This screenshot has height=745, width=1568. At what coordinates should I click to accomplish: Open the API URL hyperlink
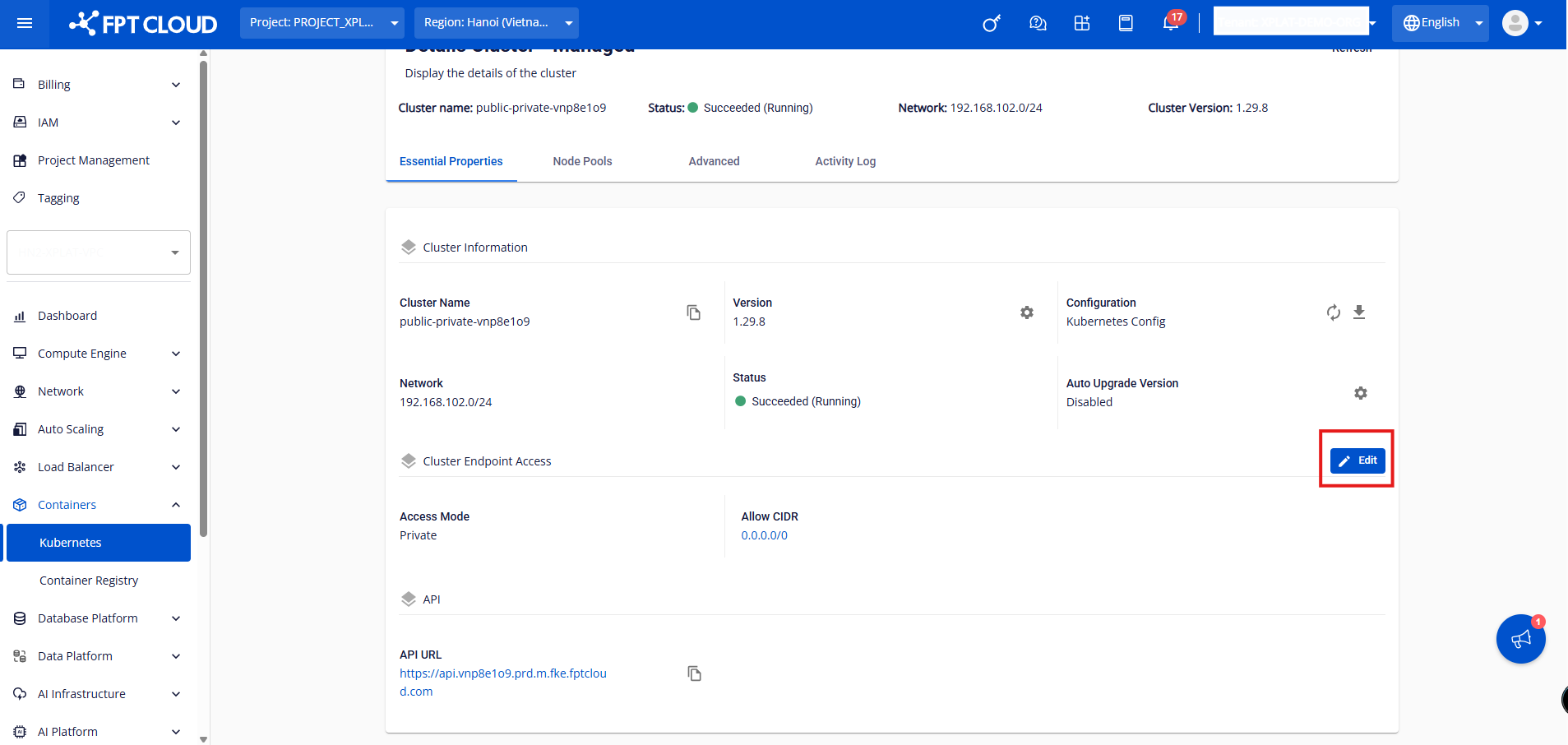click(502, 673)
